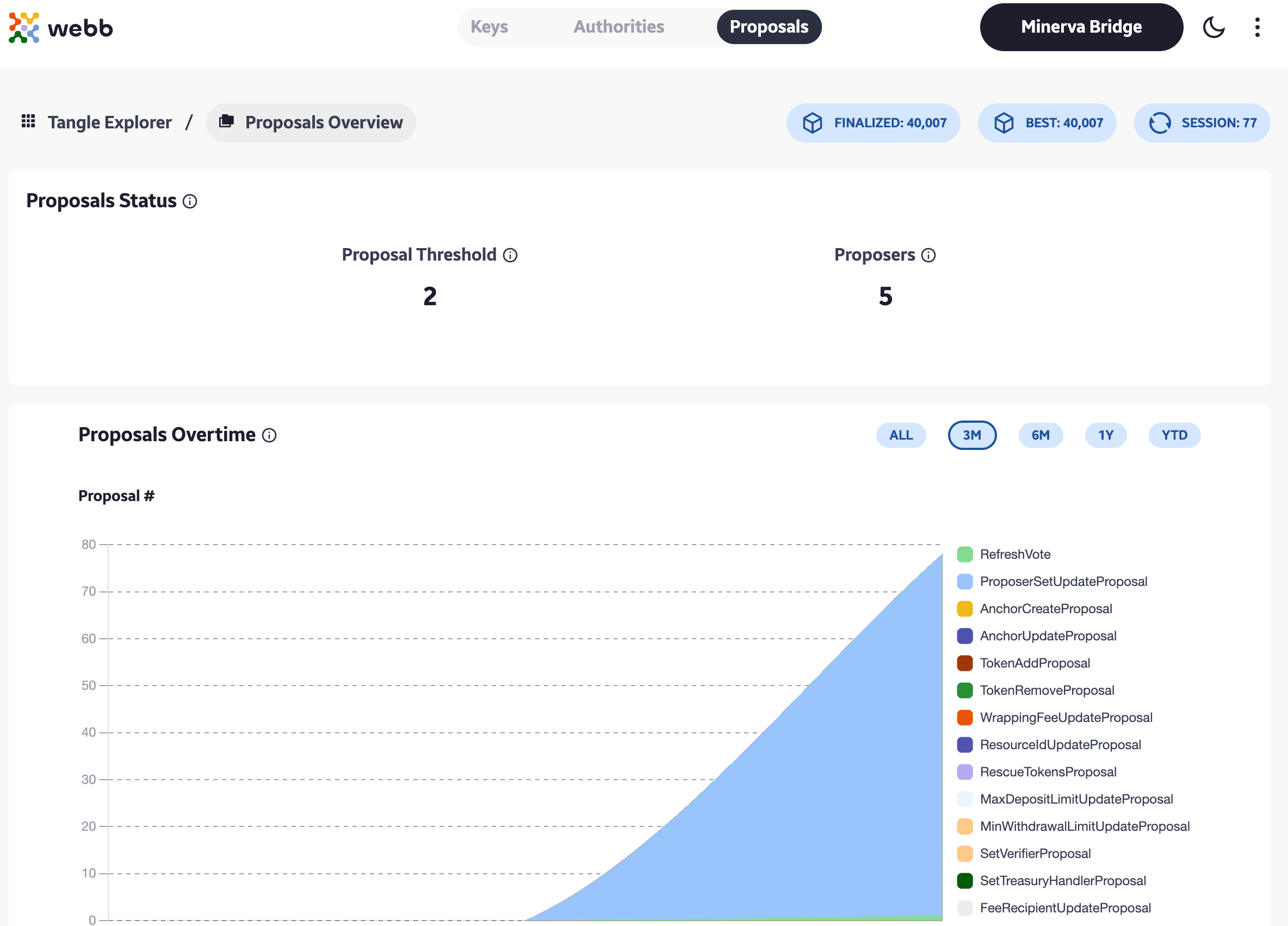This screenshot has width=1288, height=926.
Task: Toggle FeeRecipientUpdateProposal legend swatch
Action: (x=964, y=908)
